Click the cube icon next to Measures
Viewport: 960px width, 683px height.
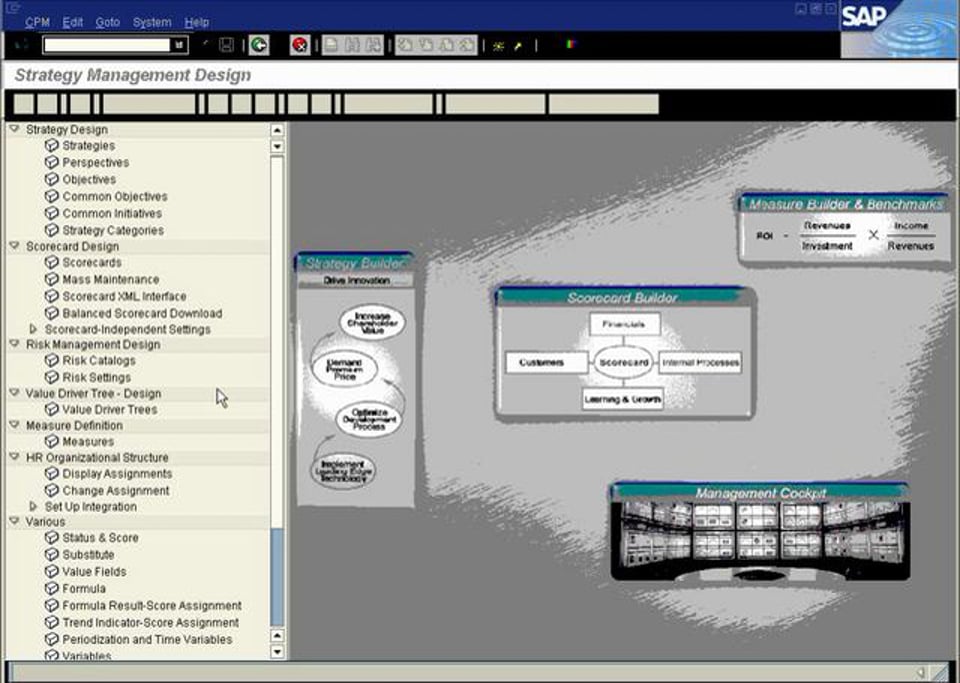pos(52,442)
